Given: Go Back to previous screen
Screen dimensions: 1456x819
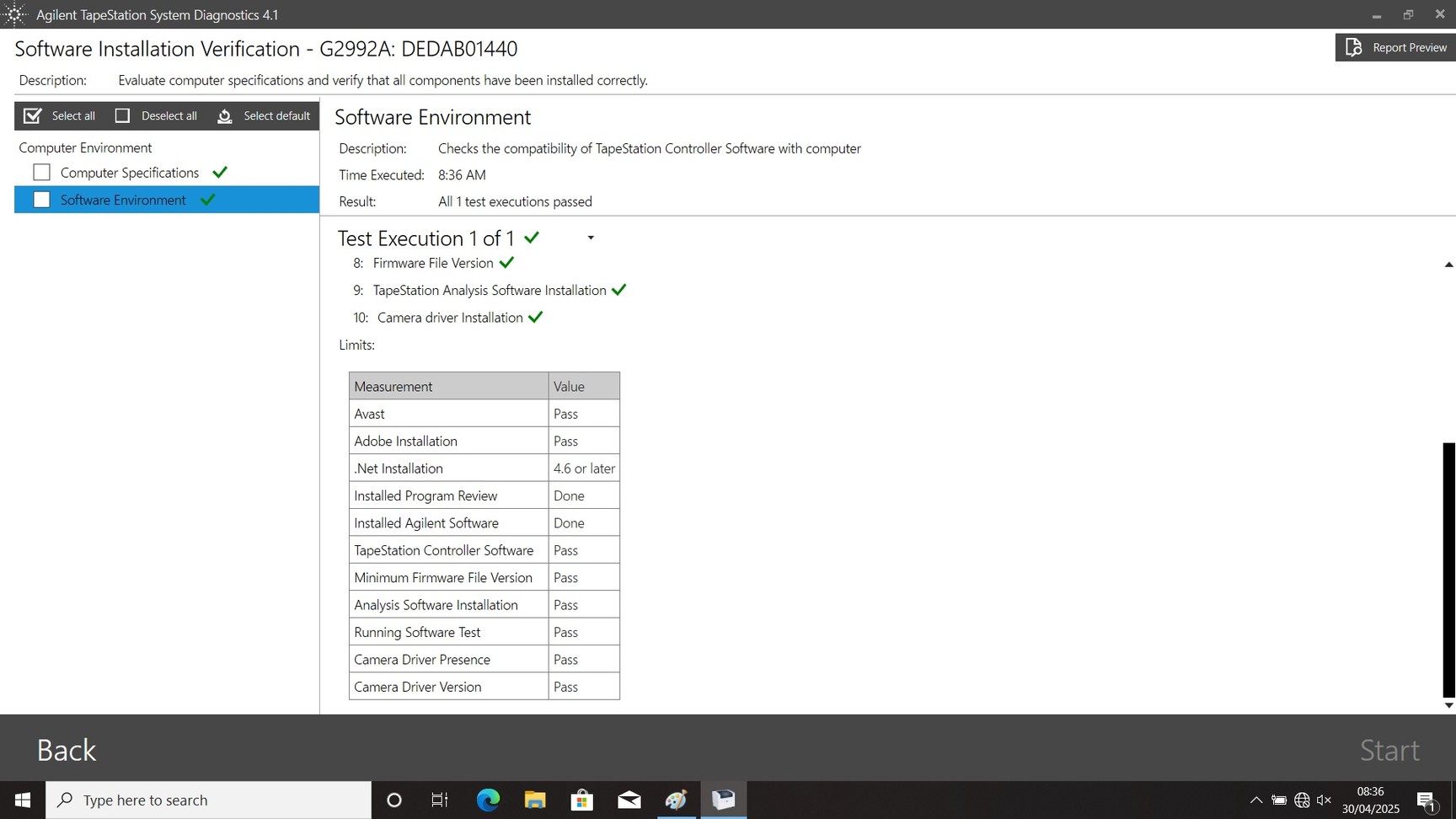Looking at the screenshot, I should tap(67, 750).
